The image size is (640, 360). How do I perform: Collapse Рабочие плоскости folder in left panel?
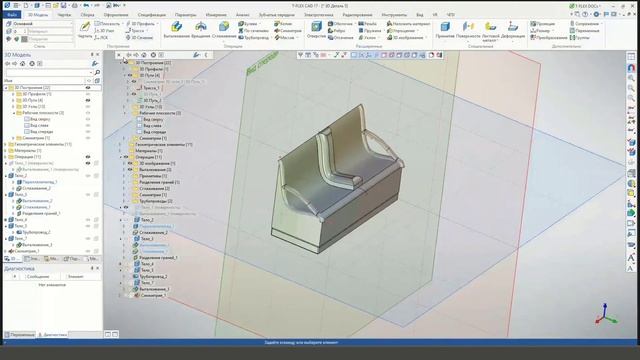[x=13, y=113]
